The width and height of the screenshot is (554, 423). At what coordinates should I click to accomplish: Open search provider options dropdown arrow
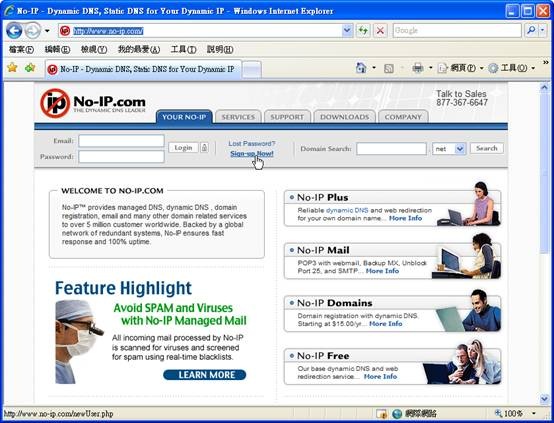(543, 31)
